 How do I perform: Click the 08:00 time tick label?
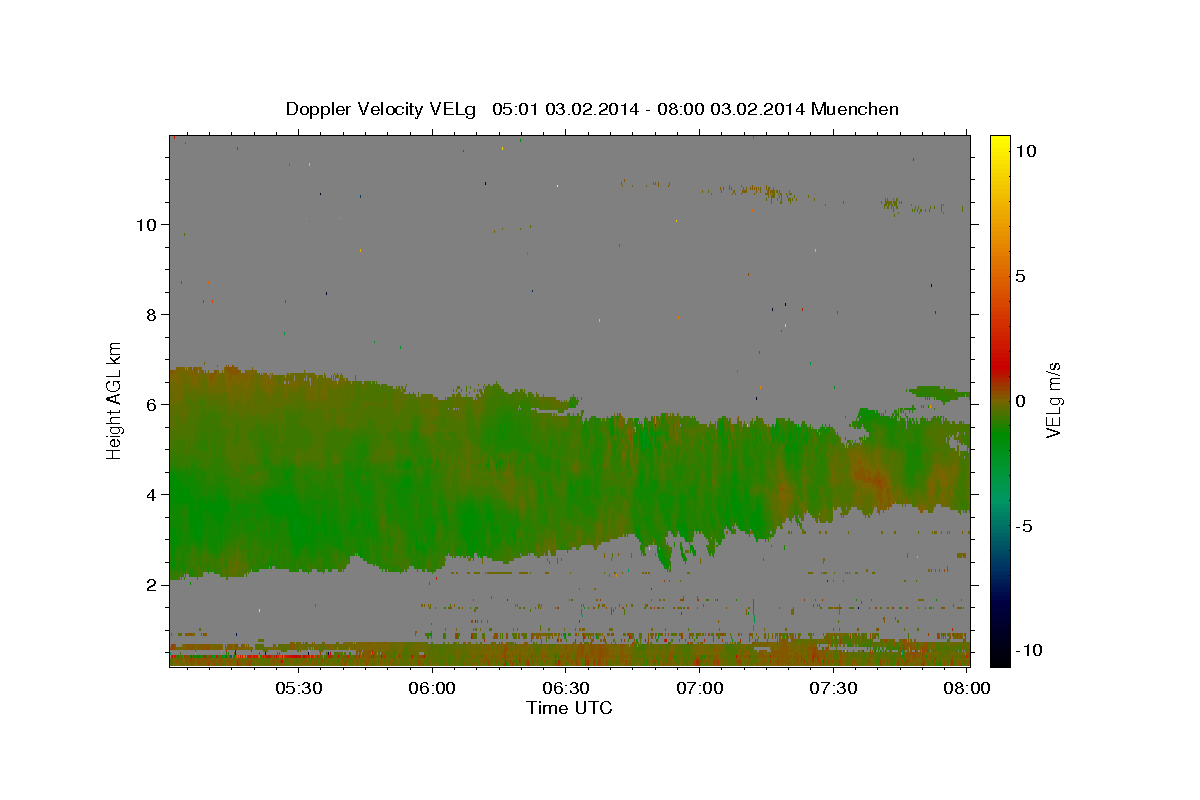coord(968,689)
